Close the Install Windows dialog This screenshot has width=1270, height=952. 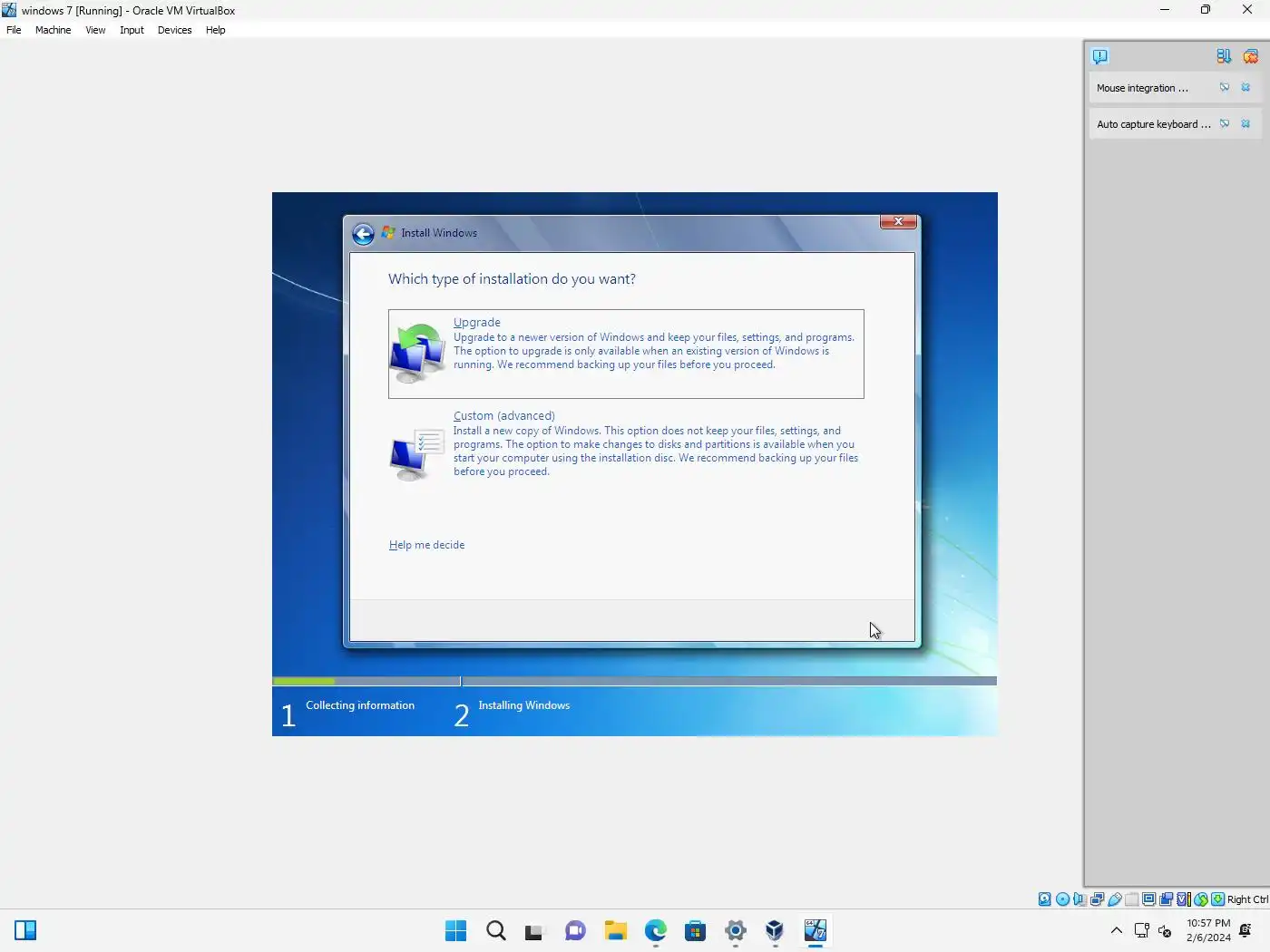pos(898,221)
